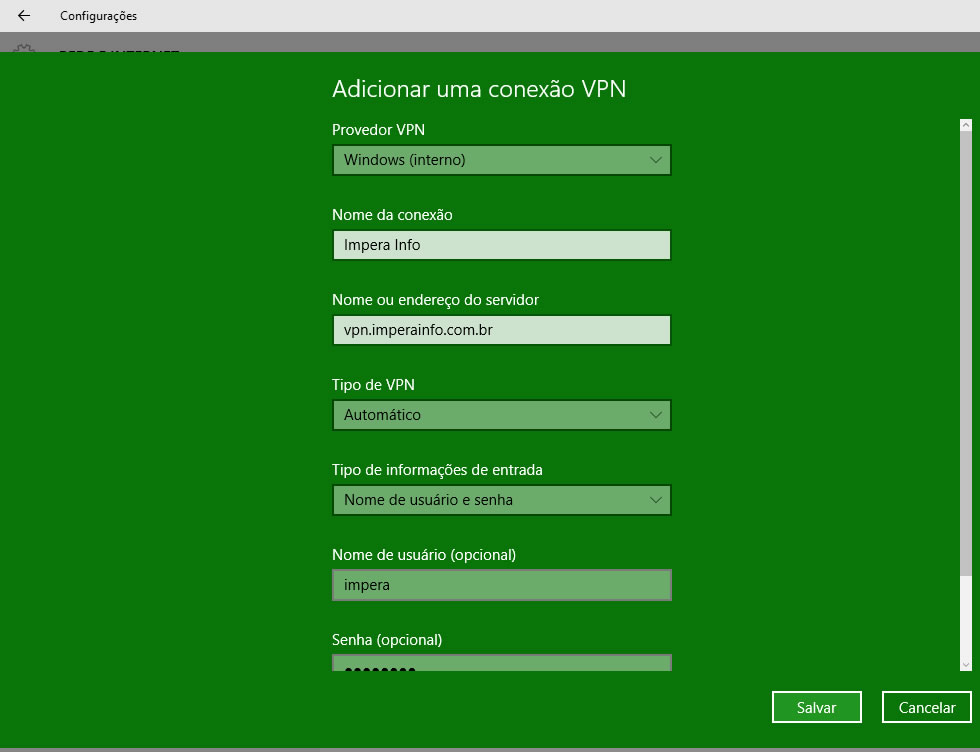This screenshot has width=980, height=752.
Task: Click the Tipo de informações de entrada label
Action: 437,469
